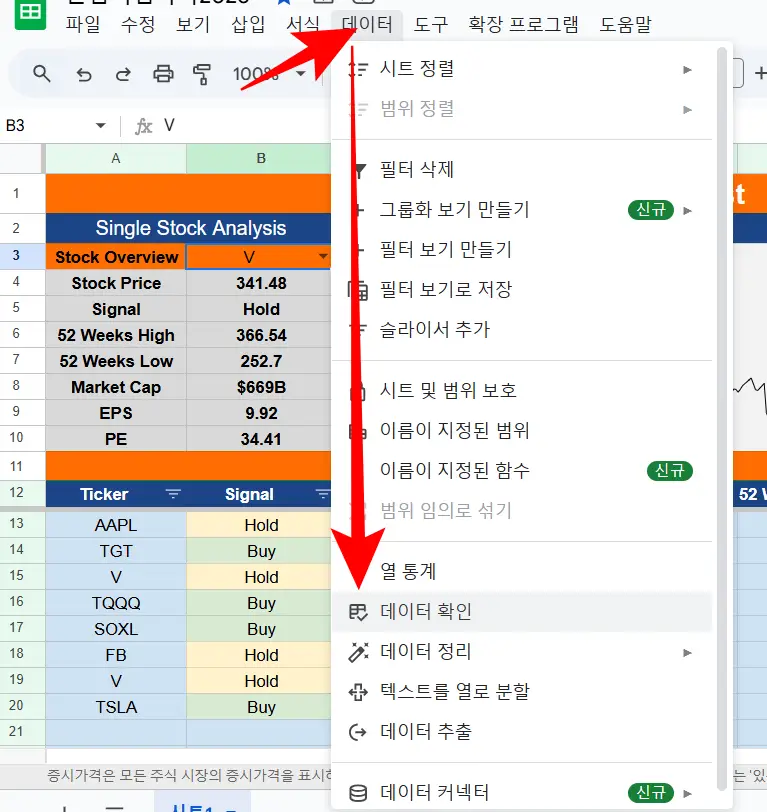Open the 삽입 menu
The width and height of the screenshot is (767, 812).
pos(248,24)
